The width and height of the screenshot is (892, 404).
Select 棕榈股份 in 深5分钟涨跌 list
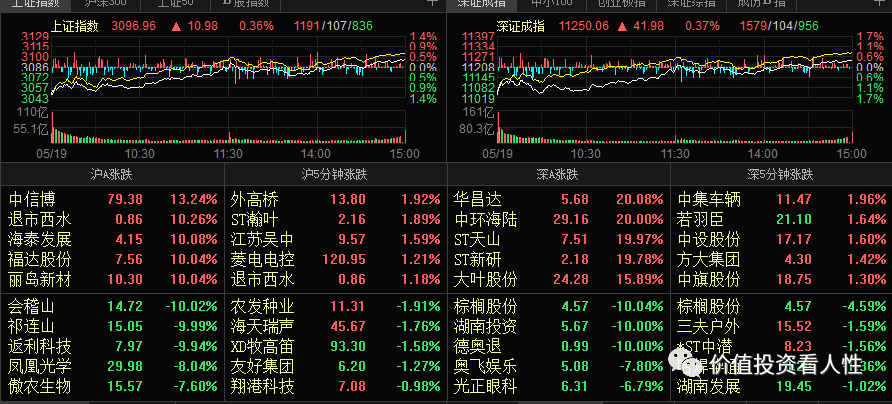(781, 307)
